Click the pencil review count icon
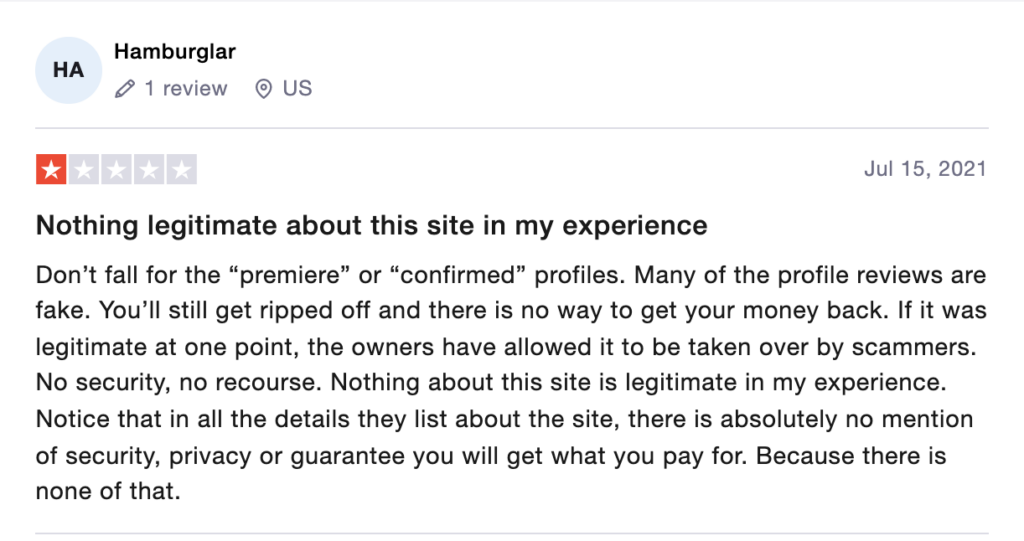1024x541 pixels. (x=125, y=88)
